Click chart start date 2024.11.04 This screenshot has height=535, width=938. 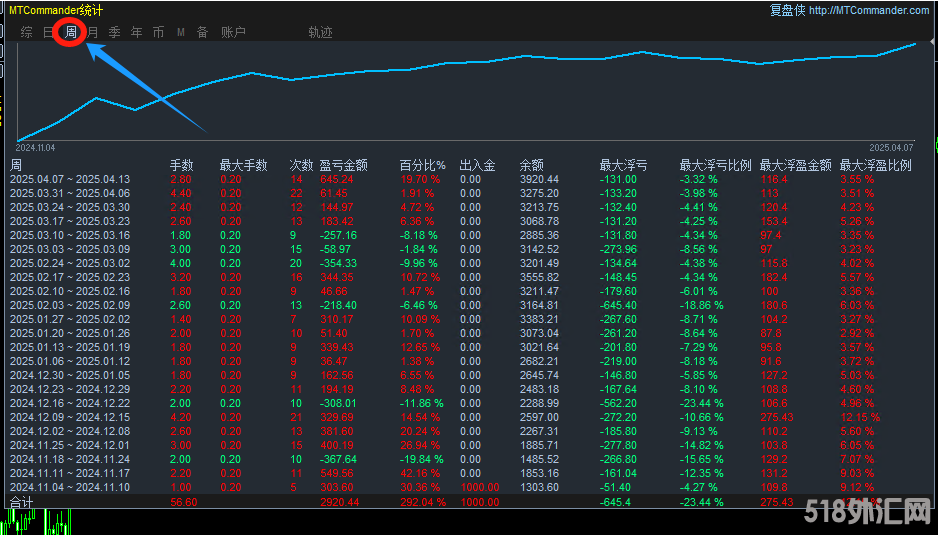(x=35, y=148)
